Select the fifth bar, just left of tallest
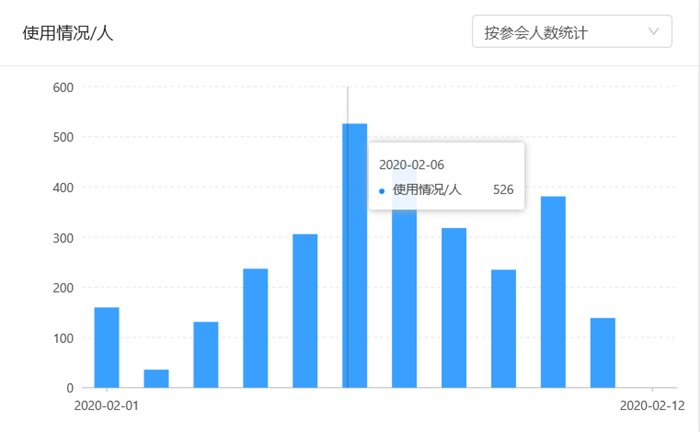The width and height of the screenshot is (700, 432). [305, 311]
